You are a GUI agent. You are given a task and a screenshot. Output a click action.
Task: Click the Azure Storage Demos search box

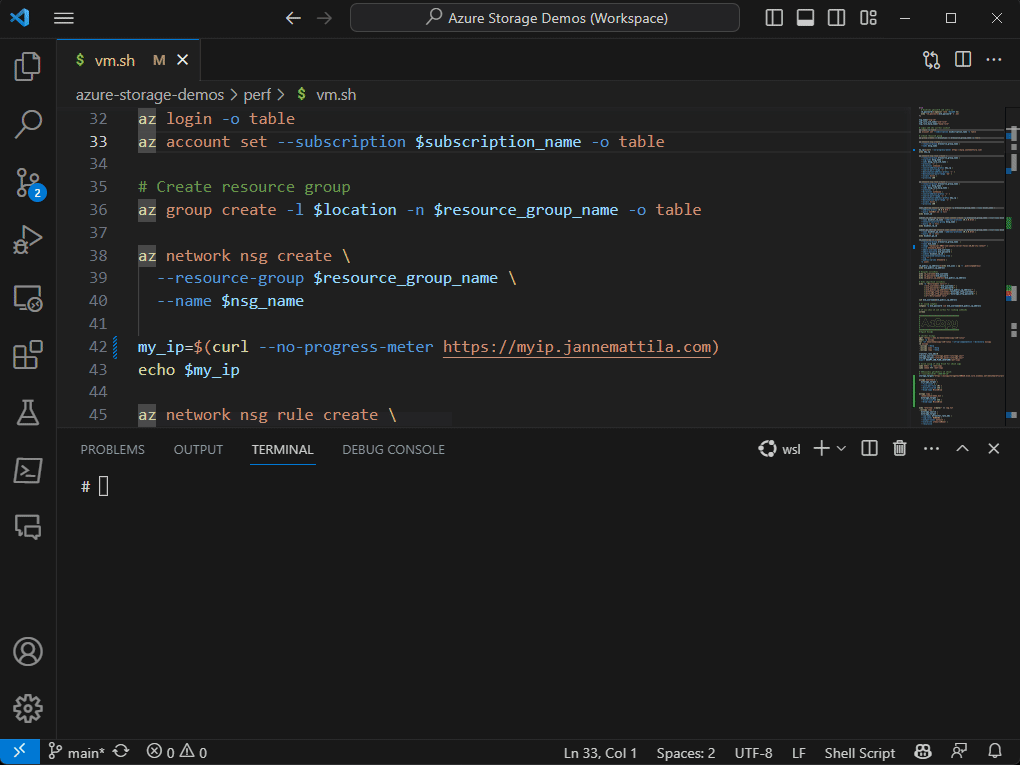coord(545,18)
